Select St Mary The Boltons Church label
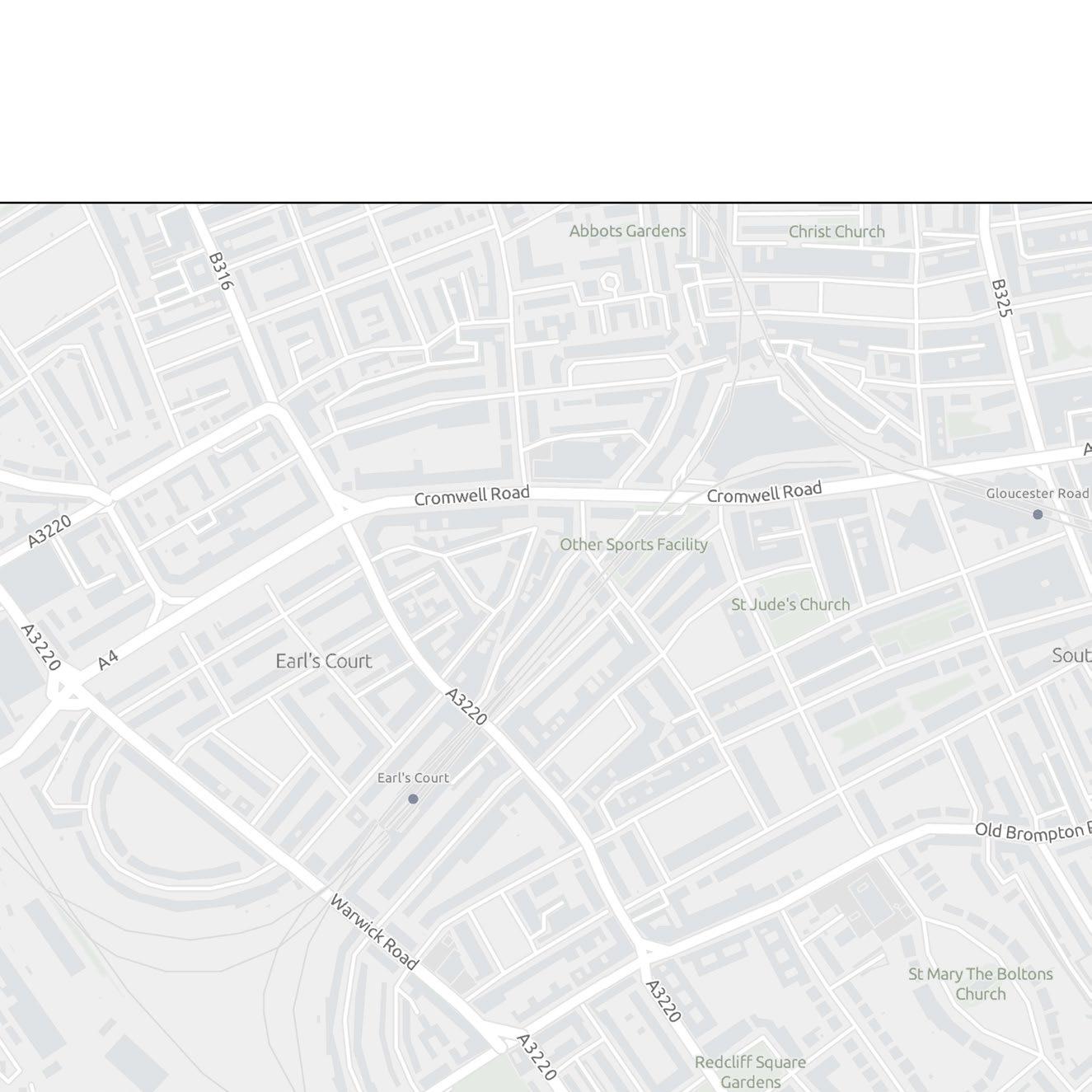1092x1092 pixels. point(981,984)
